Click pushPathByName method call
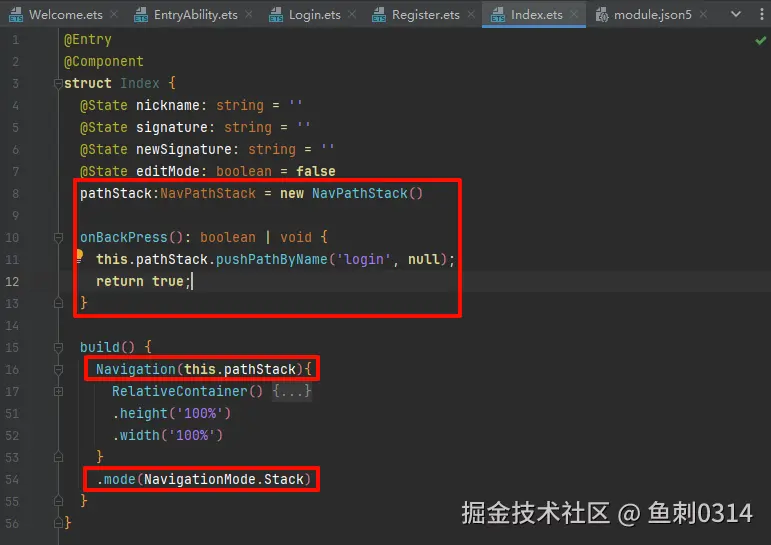The image size is (771, 545). pyautogui.click(x=271, y=259)
